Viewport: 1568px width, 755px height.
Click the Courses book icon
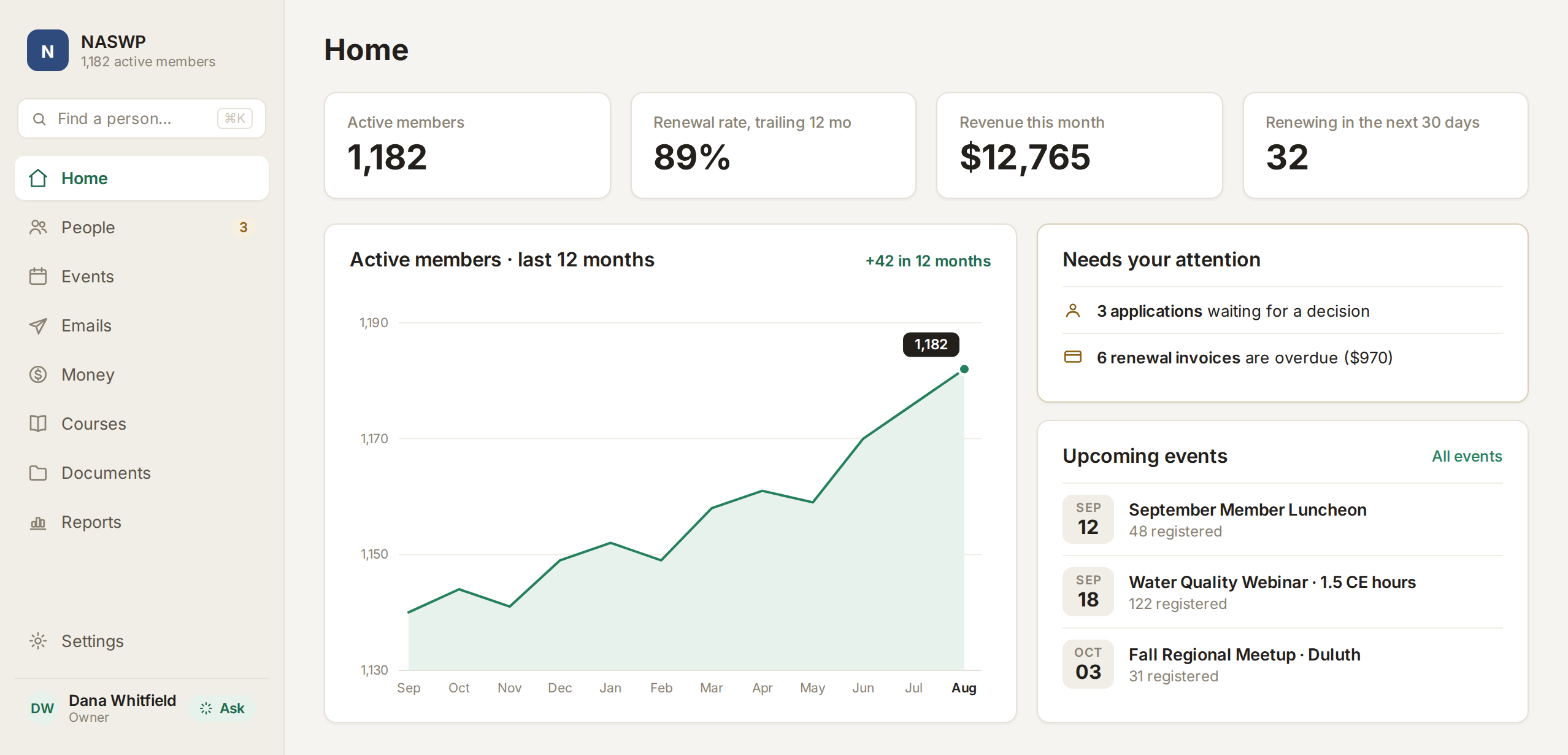38,424
